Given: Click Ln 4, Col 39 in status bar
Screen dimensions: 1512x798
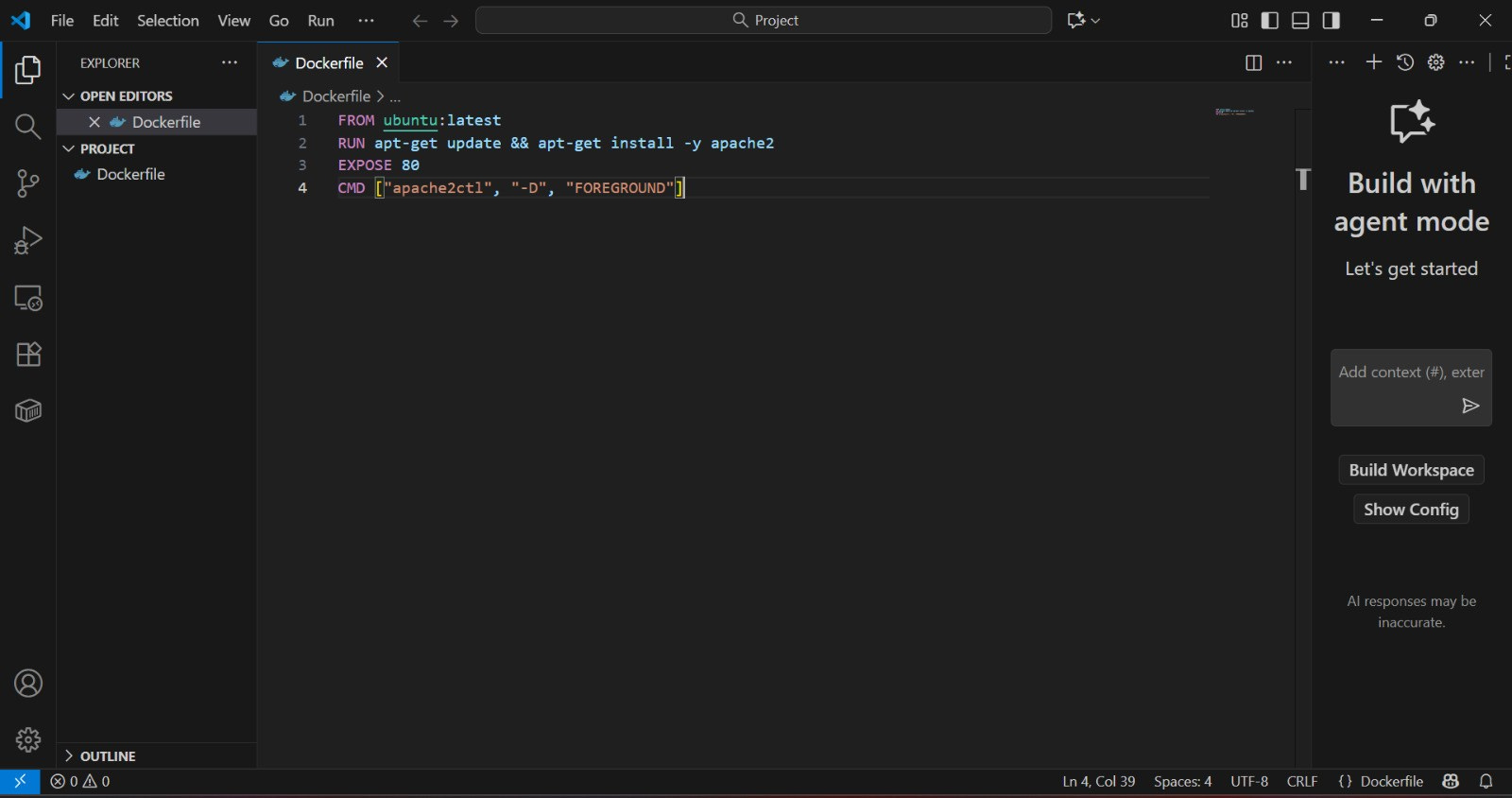Looking at the screenshot, I should 1098,782.
